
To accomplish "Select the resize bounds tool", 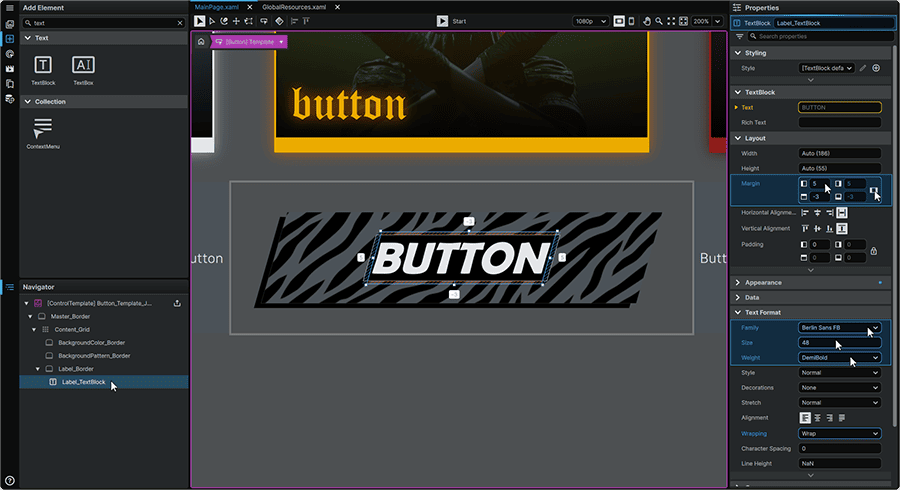I will tap(249, 21).
